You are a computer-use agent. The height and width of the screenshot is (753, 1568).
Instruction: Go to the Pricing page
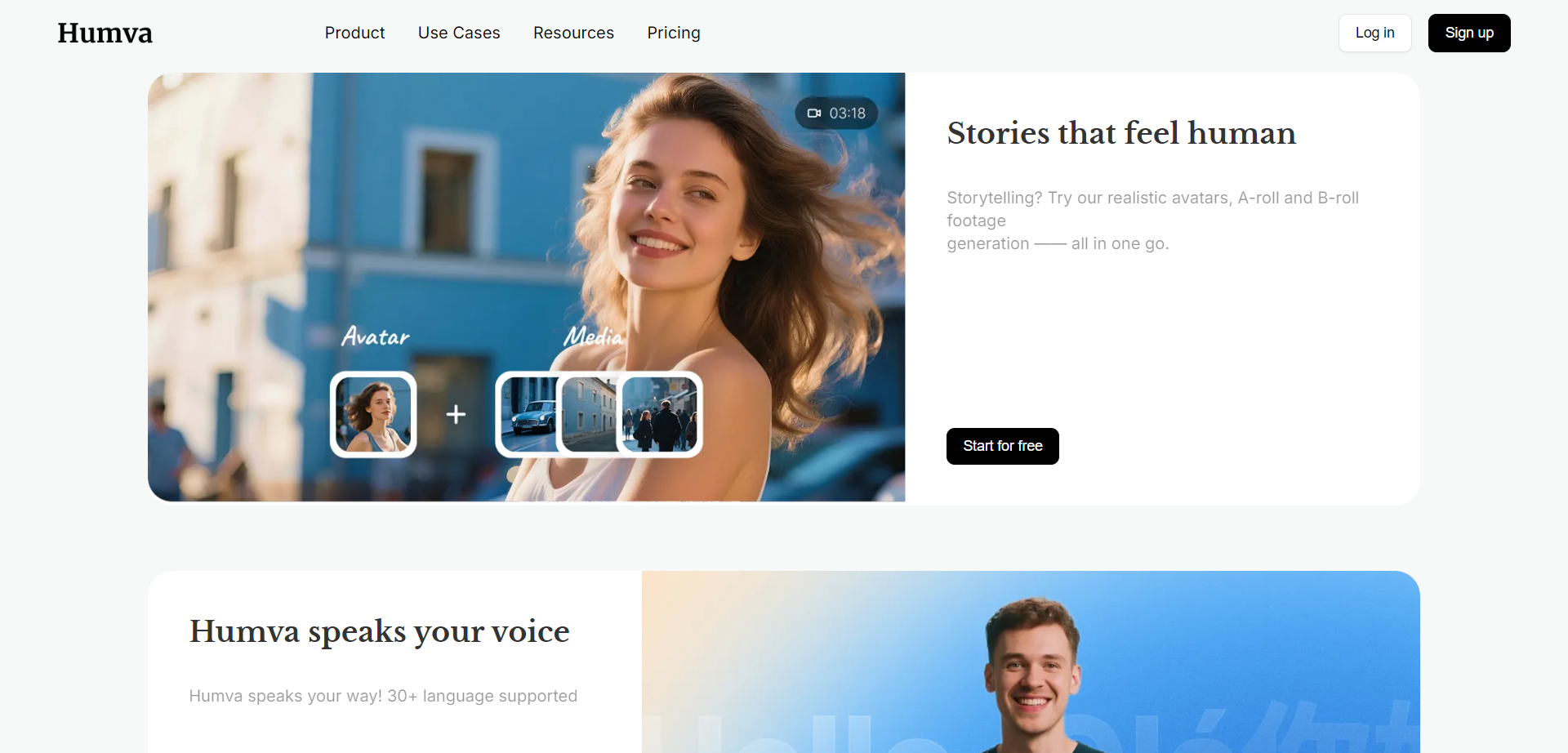(x=674, y=33)
